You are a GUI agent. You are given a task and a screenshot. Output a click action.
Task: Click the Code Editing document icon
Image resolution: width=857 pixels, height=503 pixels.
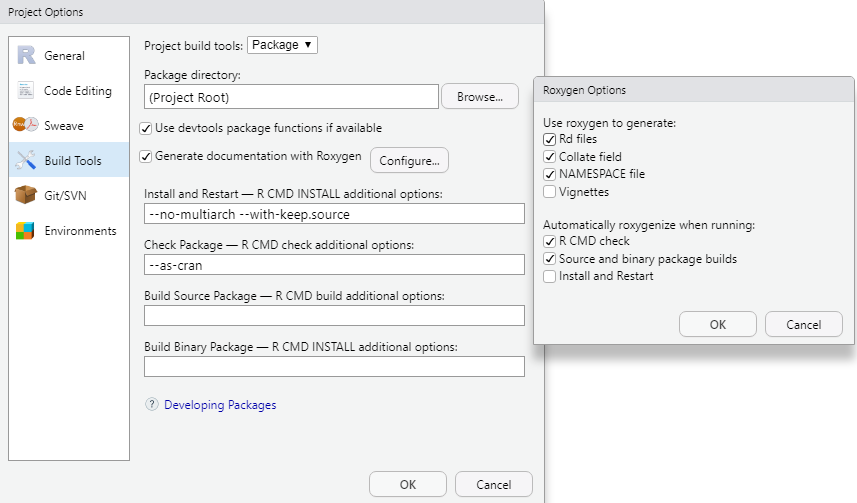pyautogui.click(x=26, y=90)
